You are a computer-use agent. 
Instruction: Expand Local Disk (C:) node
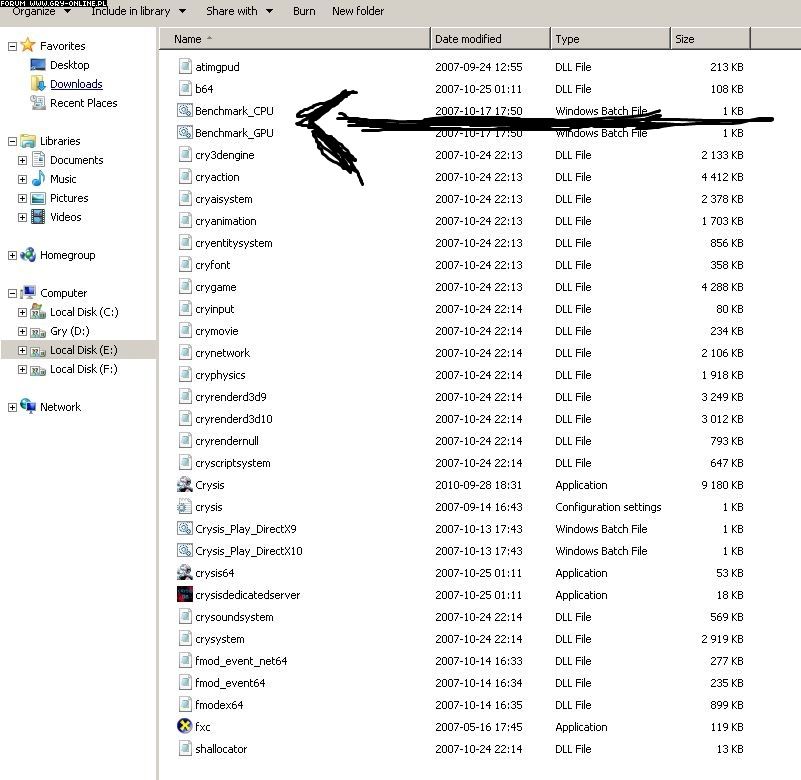(22, 312)
